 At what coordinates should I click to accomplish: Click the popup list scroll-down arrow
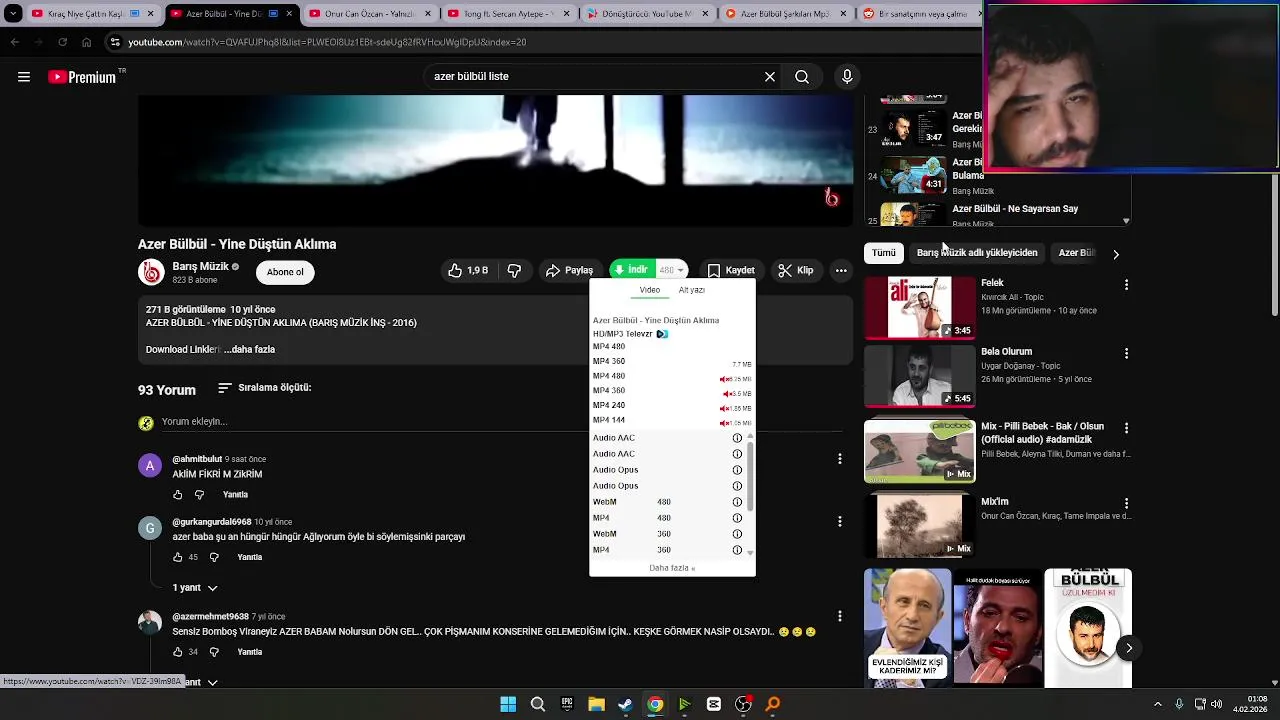click(750, 553)
